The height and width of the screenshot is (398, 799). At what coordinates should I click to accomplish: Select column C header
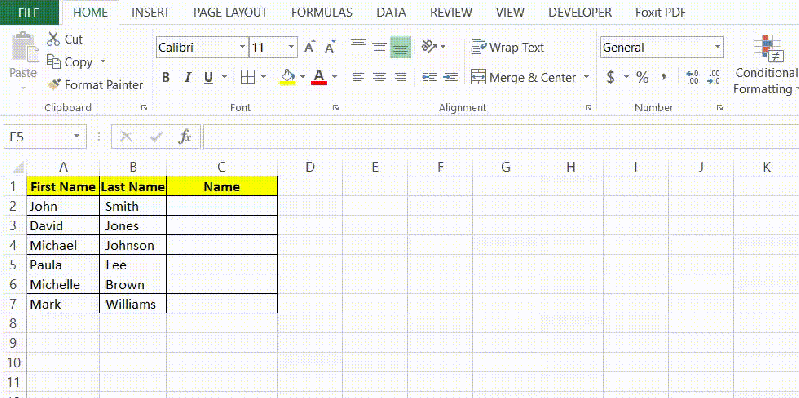(x=222, y=167)
